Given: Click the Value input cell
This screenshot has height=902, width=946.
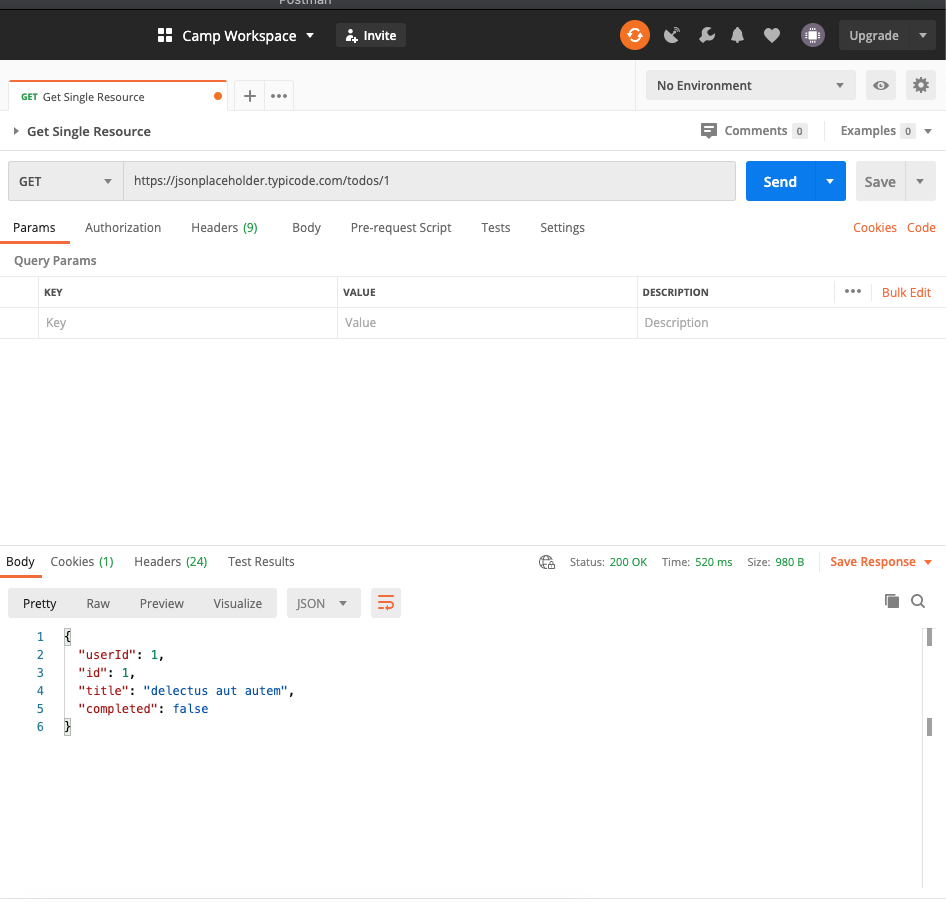Looking at the screenshot, I should 487,323.
